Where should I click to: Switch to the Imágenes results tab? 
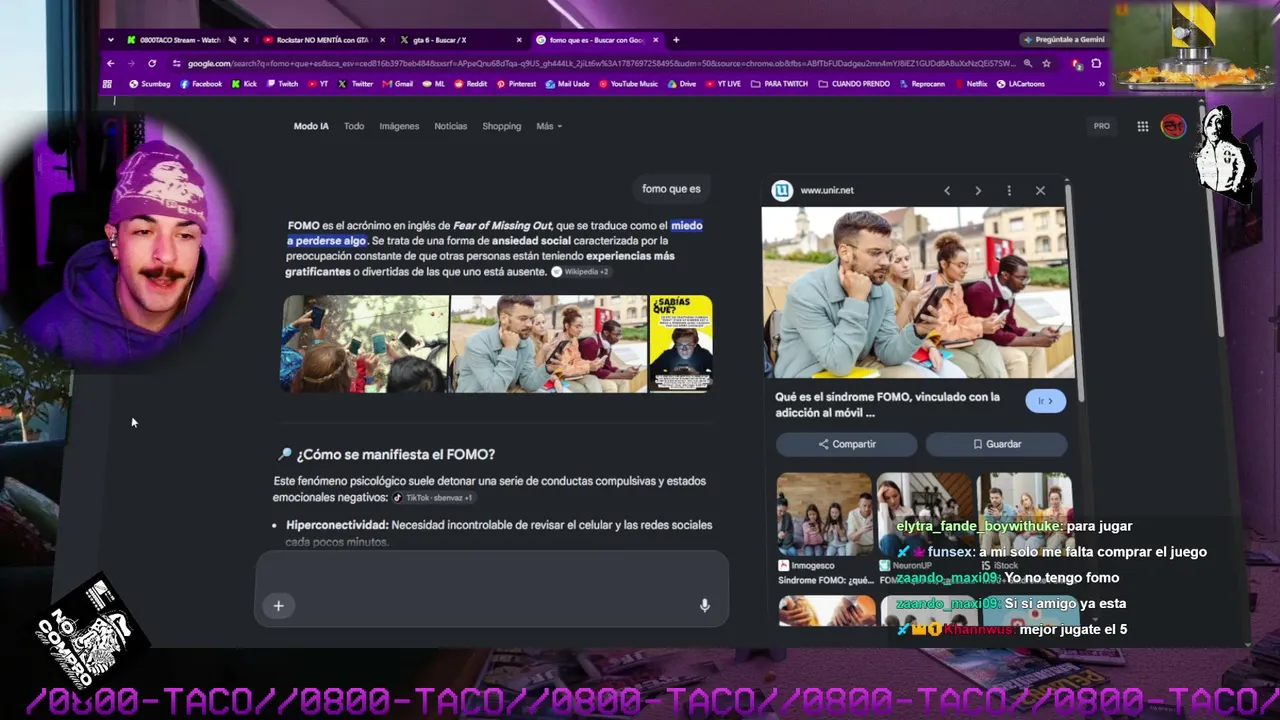click(x=399, y=126)
